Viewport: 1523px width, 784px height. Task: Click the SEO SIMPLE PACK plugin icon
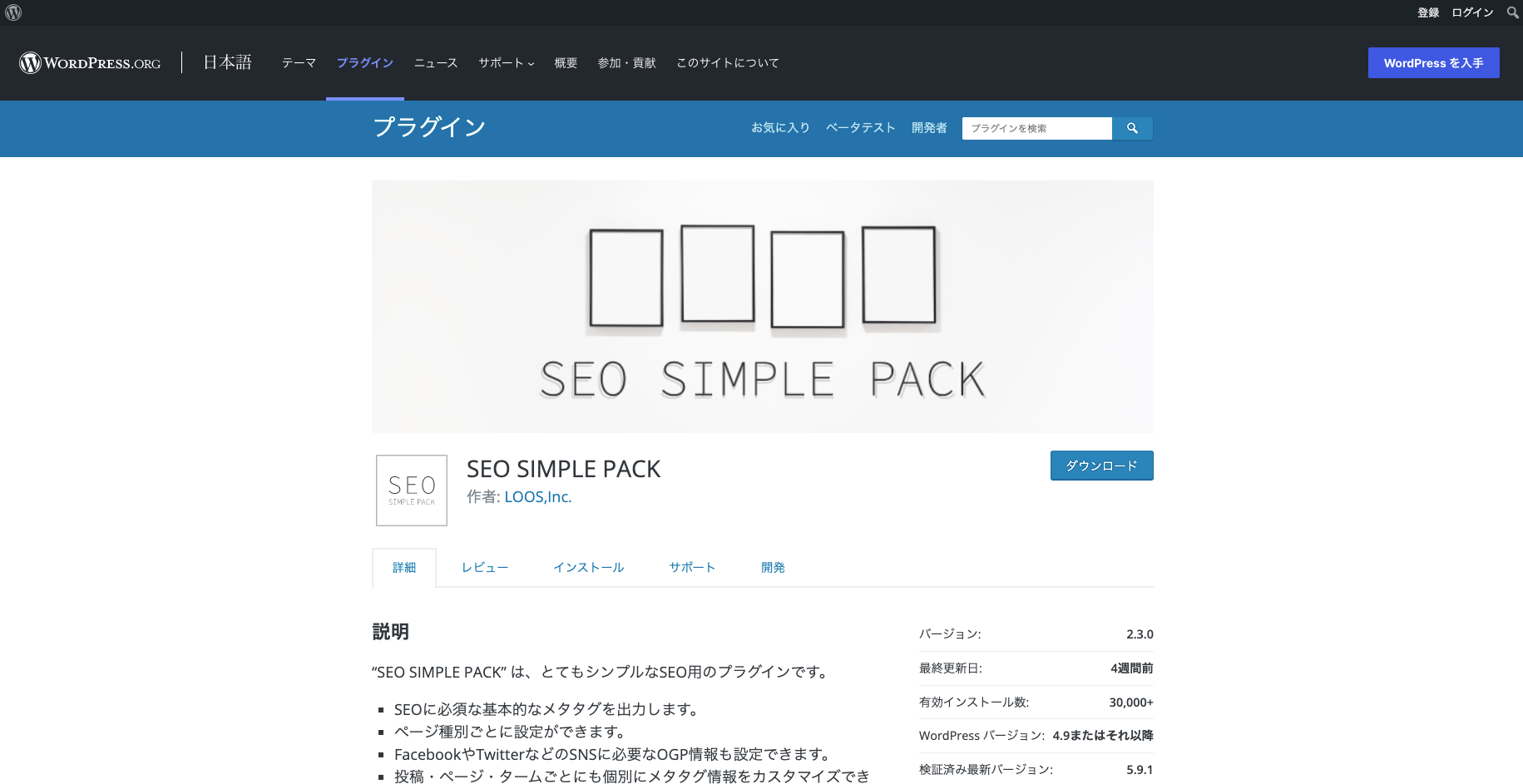click(x=412, y=491)
